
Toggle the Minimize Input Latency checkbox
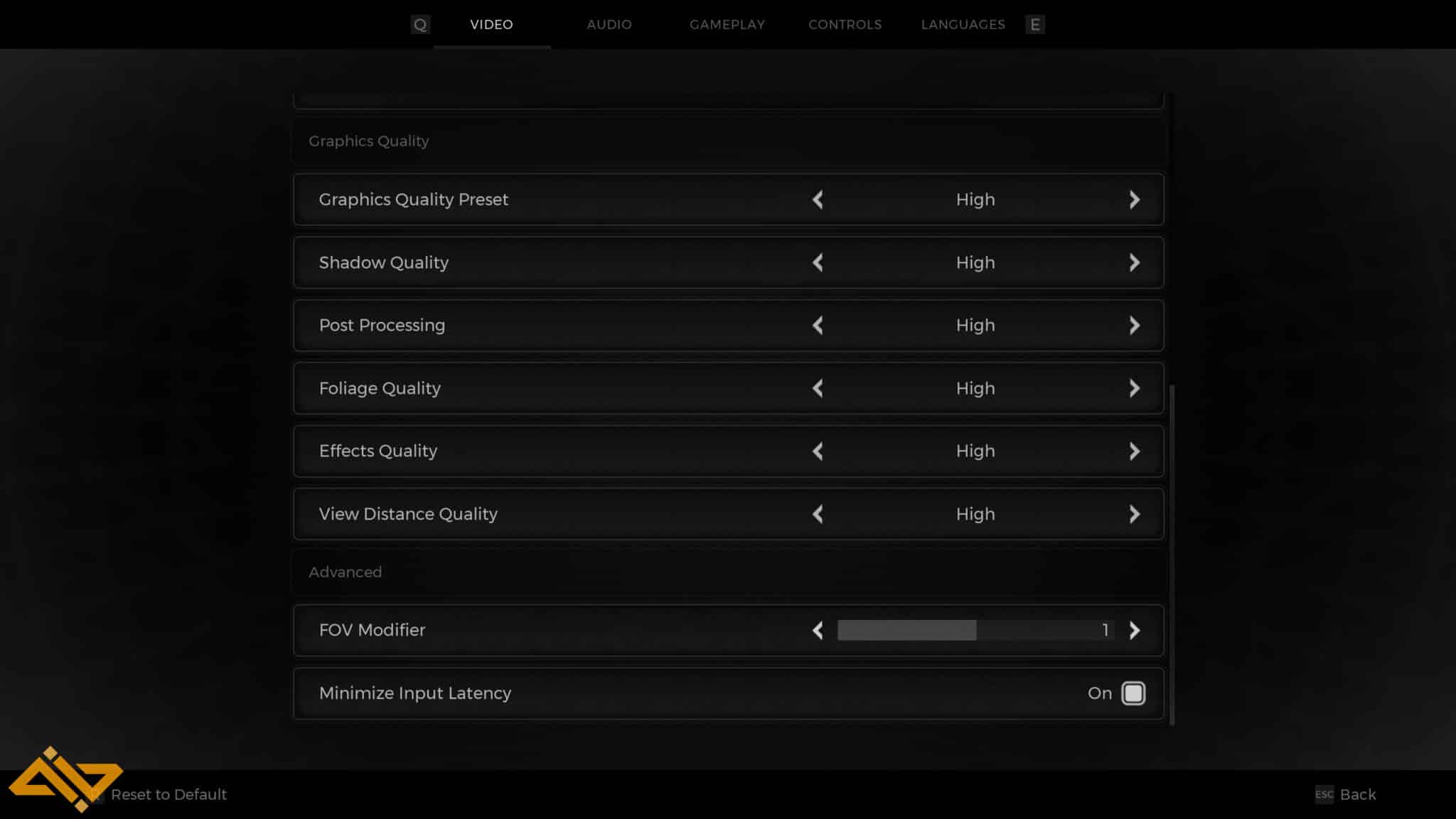pyautogui.click(x=1133, y=693)
